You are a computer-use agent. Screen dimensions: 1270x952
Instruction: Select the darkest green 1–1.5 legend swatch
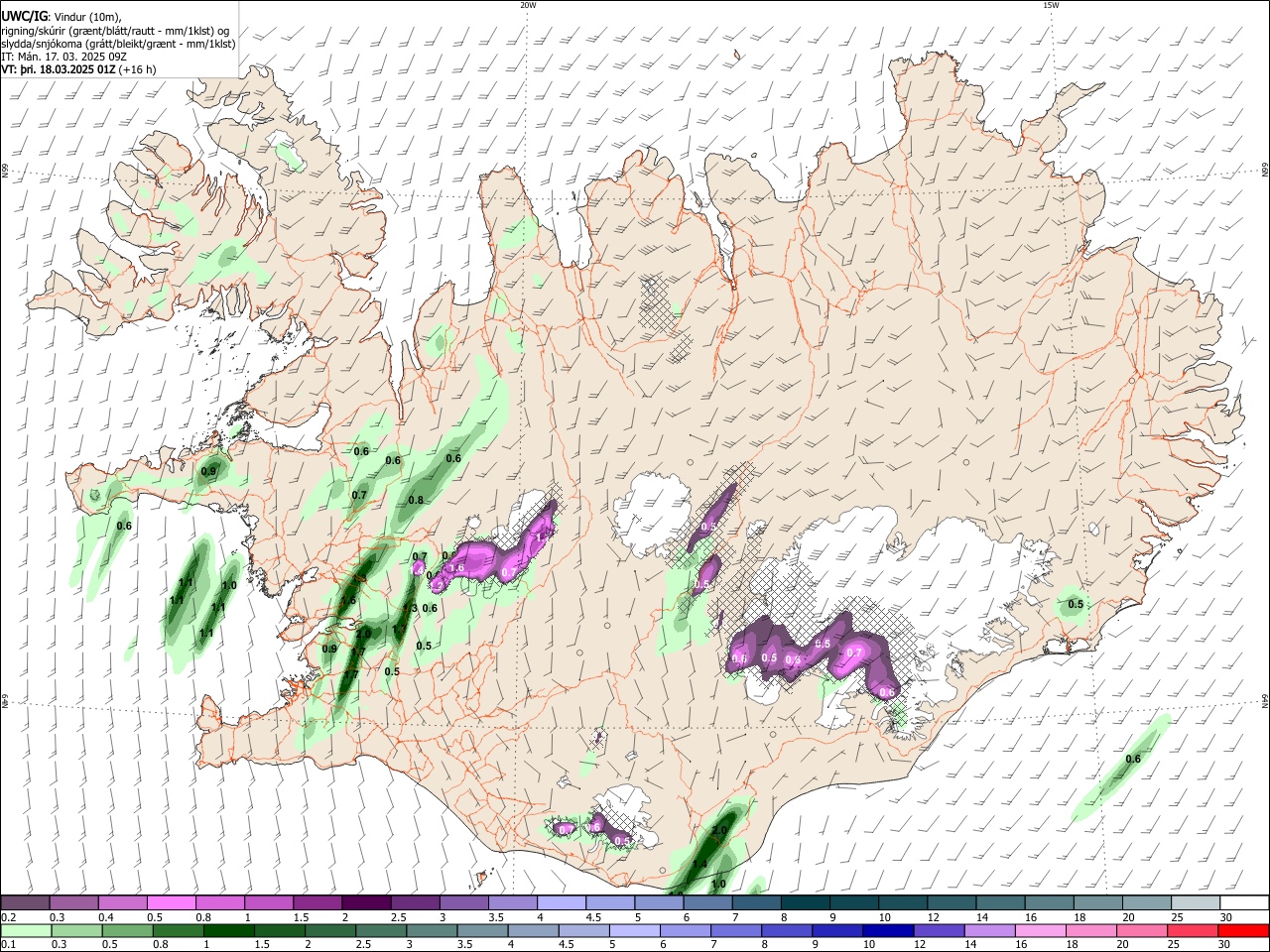(229, 931)
